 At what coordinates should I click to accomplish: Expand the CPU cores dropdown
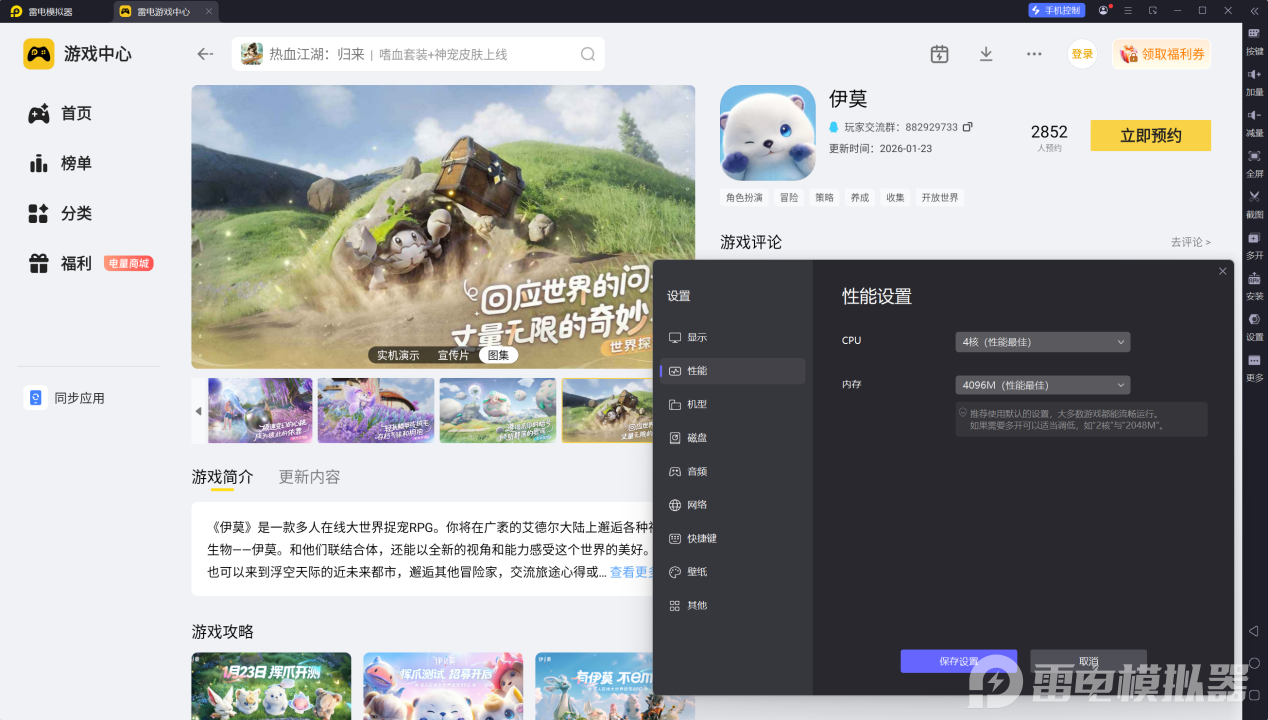[x=1042, y=342]
